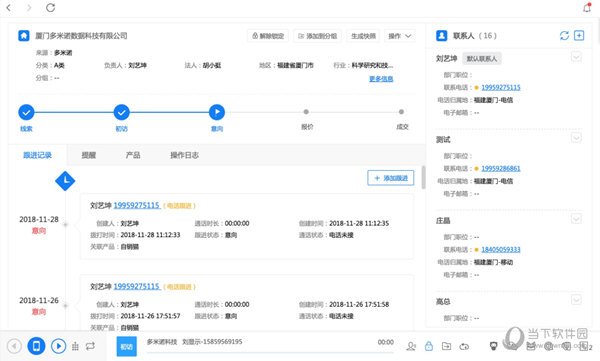Screen dimensions: 600x361
Task: Click the play button in the bottom bar
Action: [59, 346]
